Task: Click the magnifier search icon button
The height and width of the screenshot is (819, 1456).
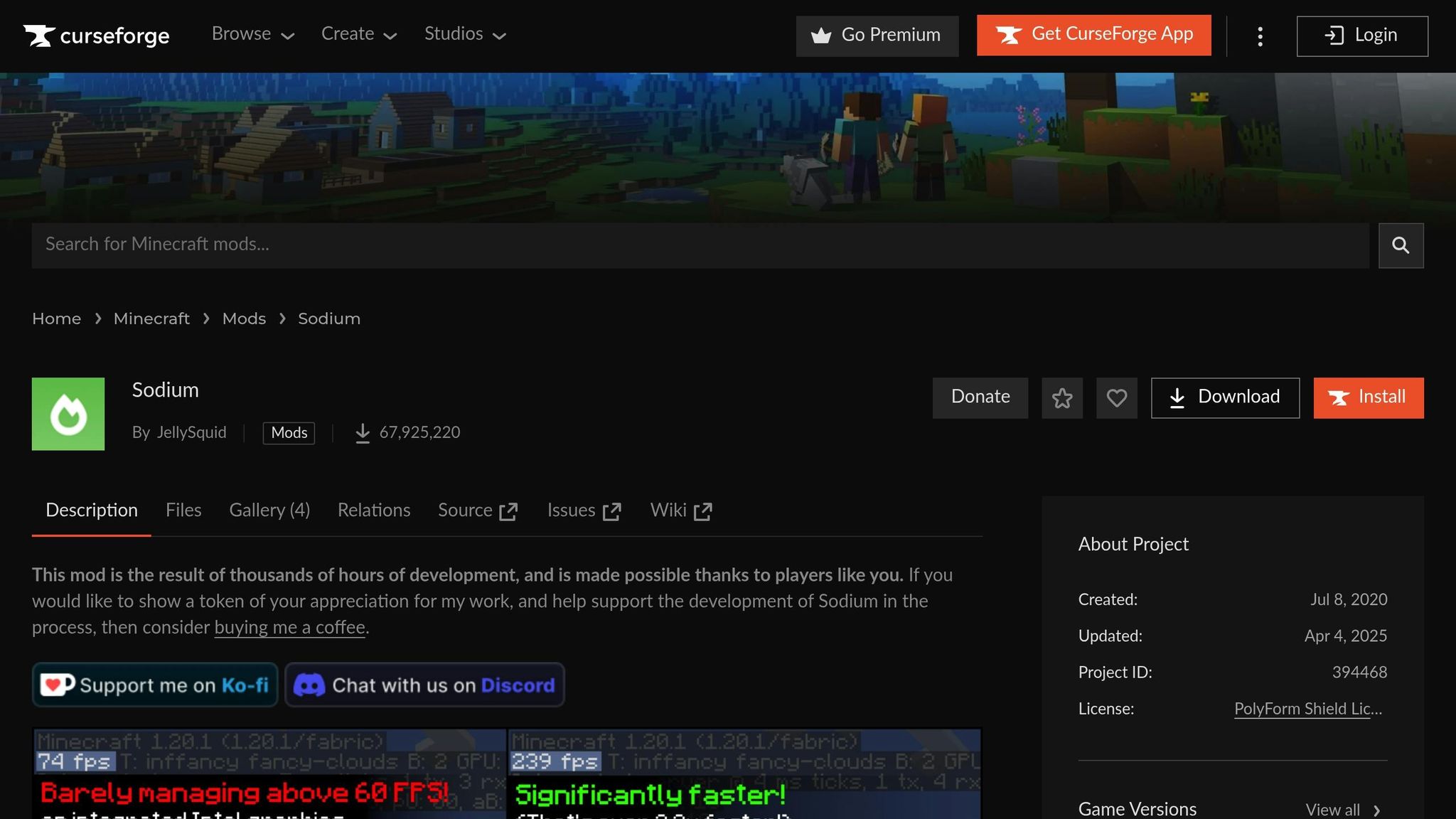Action: [1401, 245]
